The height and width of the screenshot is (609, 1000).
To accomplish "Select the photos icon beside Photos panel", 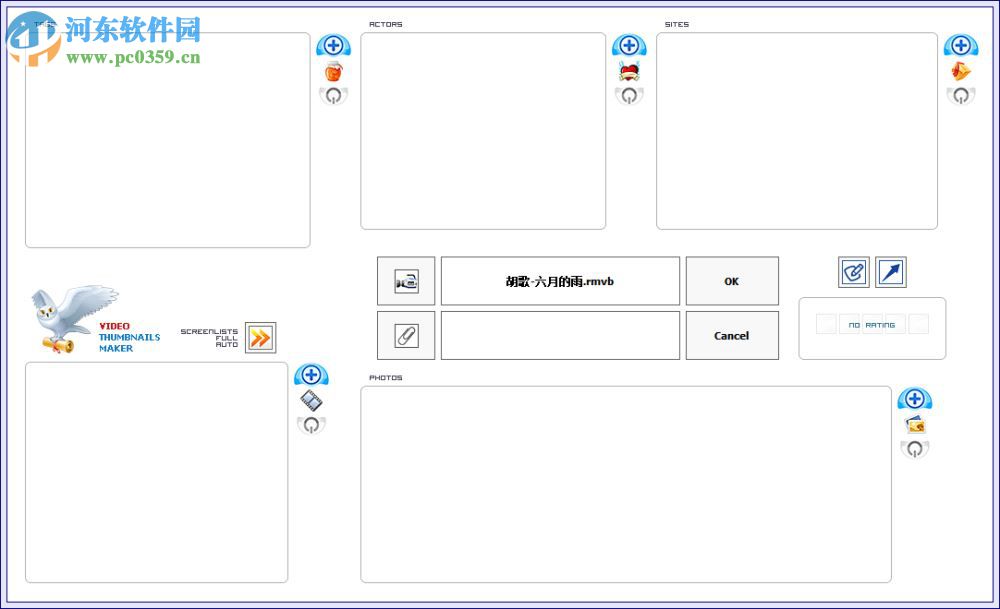I will pyautogui.click(x=915, y=424).
